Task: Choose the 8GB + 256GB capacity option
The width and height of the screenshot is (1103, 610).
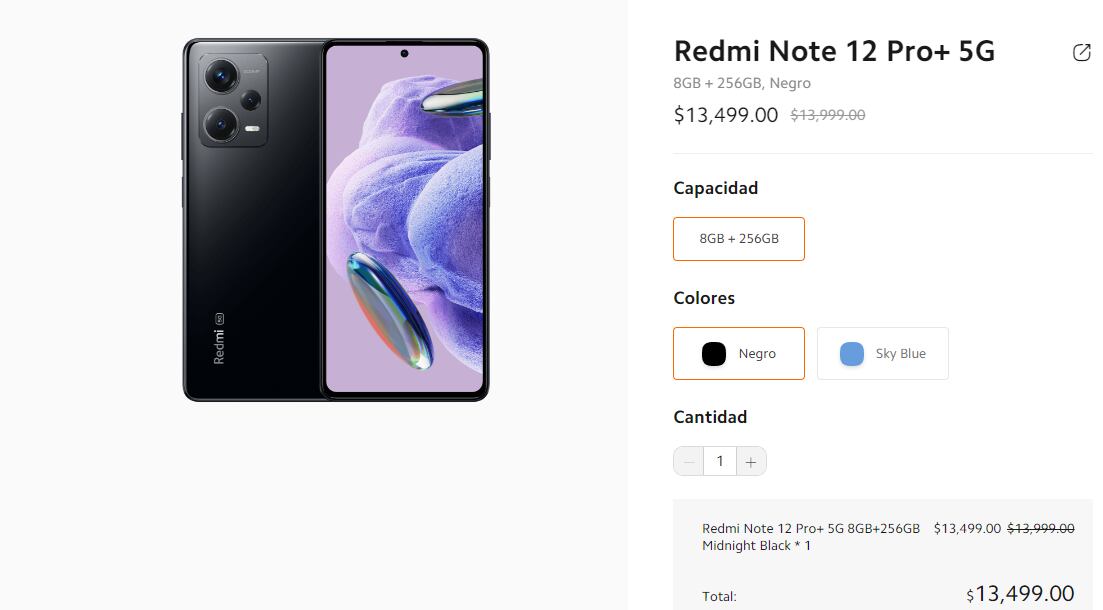Action: click(739, 238)
